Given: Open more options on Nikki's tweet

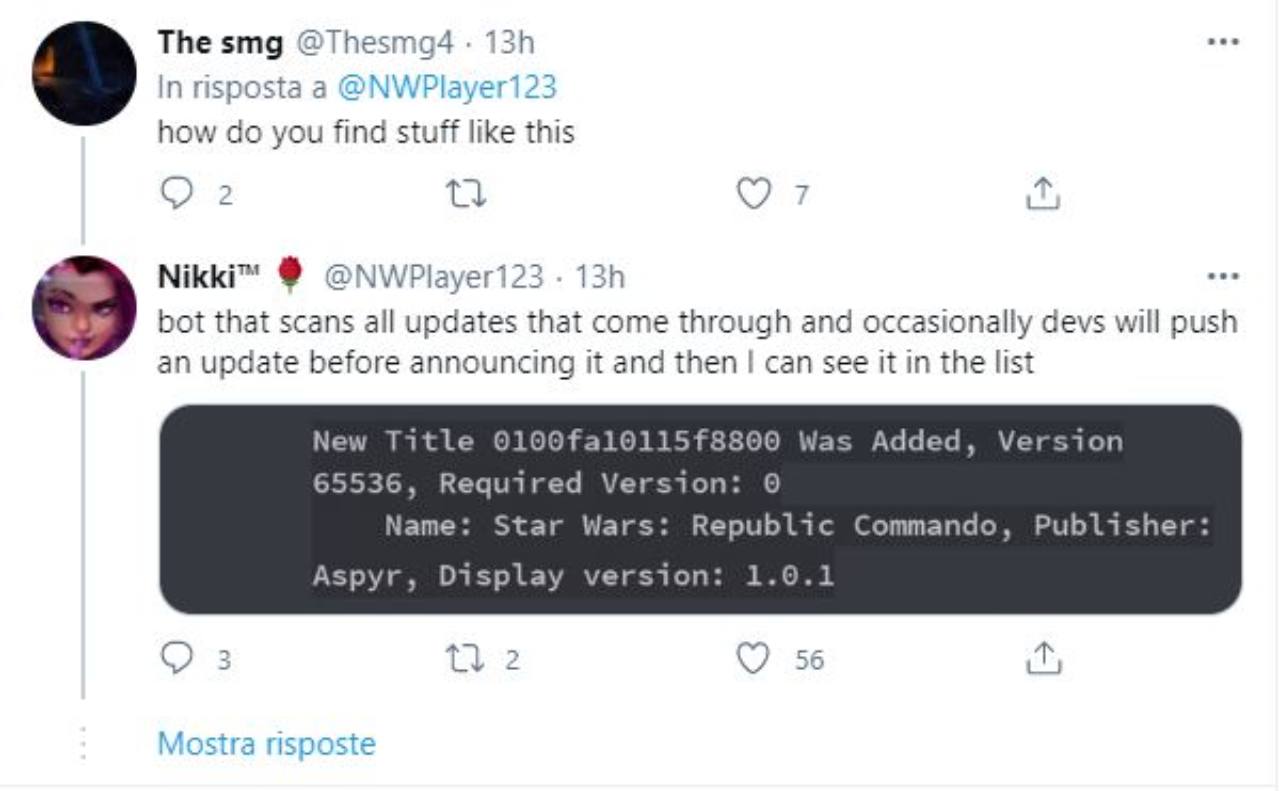Looking at the screenshot, I should click(1223, 276).
